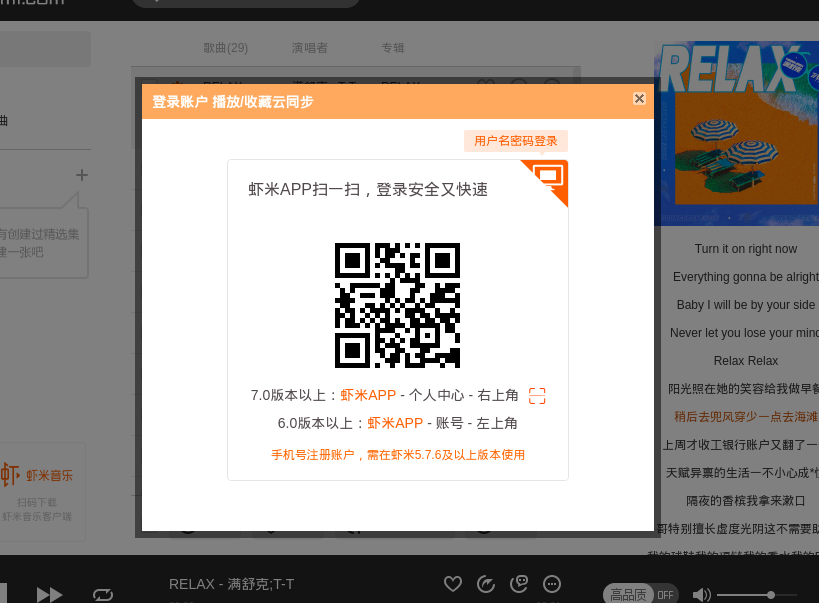Image resolution: width=819 pixels, height=603 pixels.
Task: Click the circular-arrow replay icon
Action: click(486, 583)
